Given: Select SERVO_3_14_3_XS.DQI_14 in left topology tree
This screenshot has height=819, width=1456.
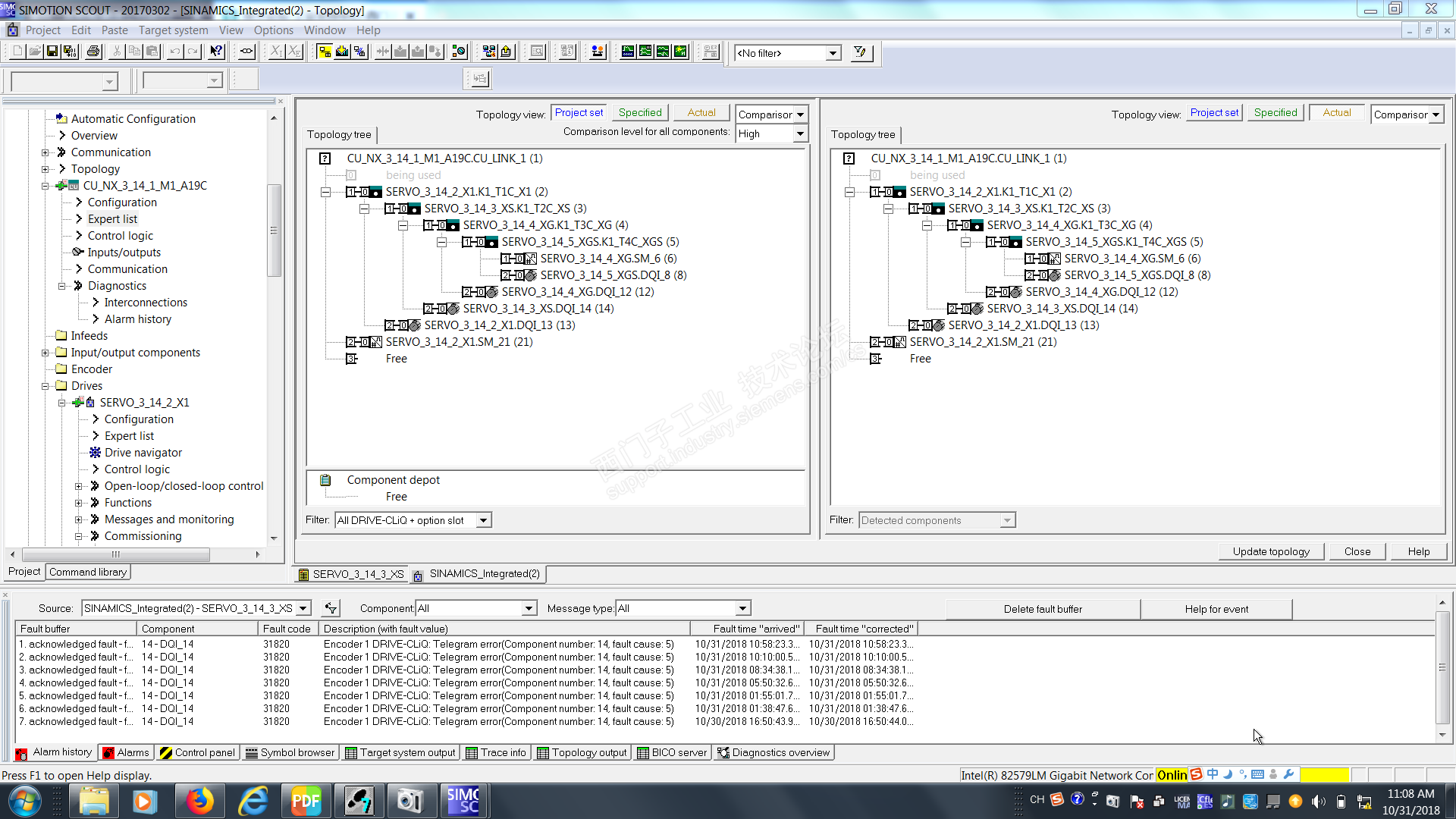Looking at the screenshot, I should coord(538,309).
